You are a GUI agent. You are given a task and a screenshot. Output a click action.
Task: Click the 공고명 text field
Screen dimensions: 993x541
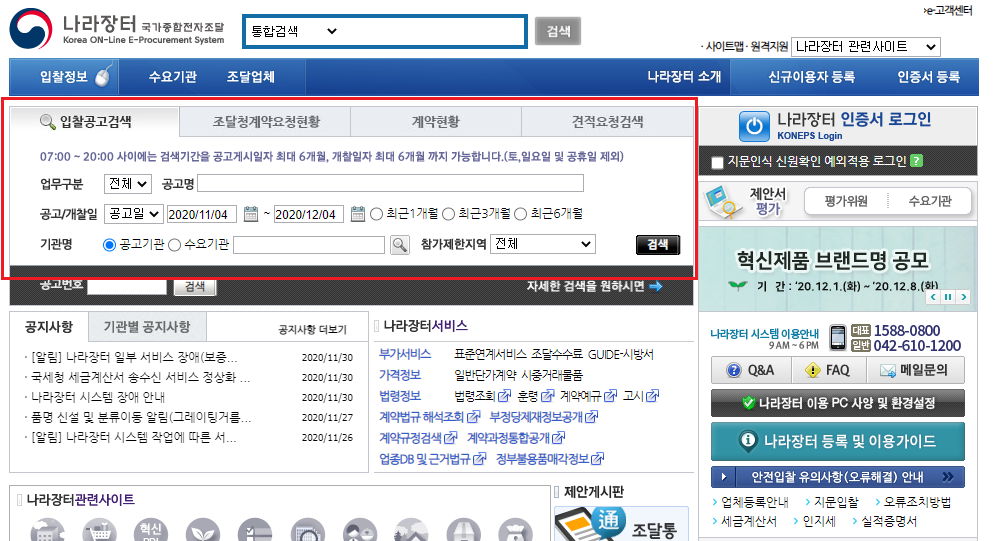[x=391, y=184]
